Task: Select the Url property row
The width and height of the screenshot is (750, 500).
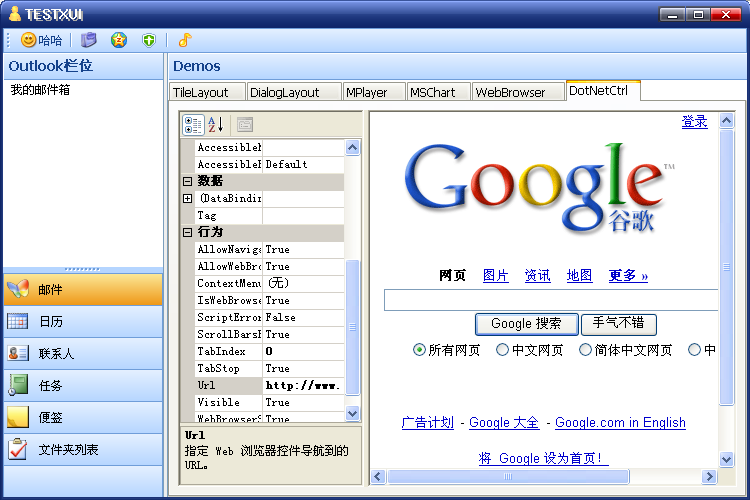Action: (x=269, y=385)
